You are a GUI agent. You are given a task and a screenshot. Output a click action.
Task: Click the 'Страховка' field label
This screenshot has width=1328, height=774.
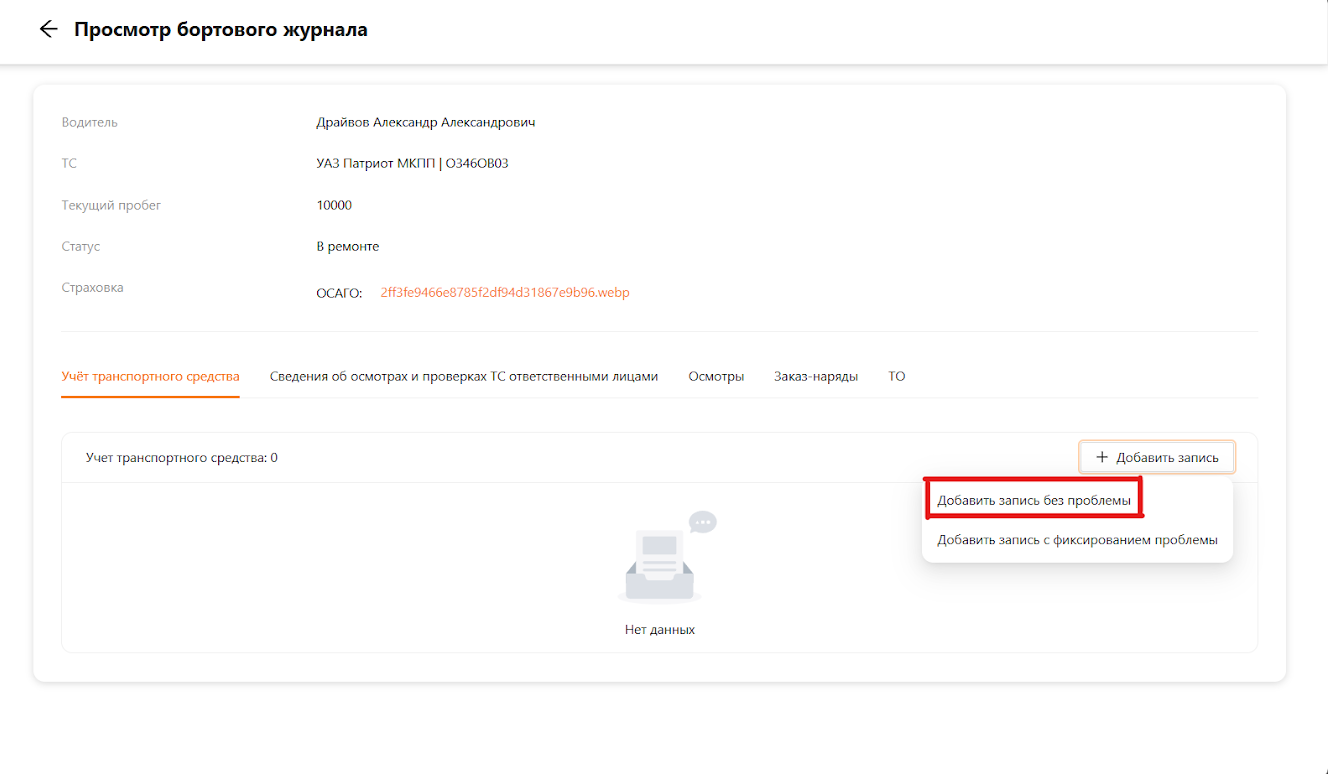[92, 287]
